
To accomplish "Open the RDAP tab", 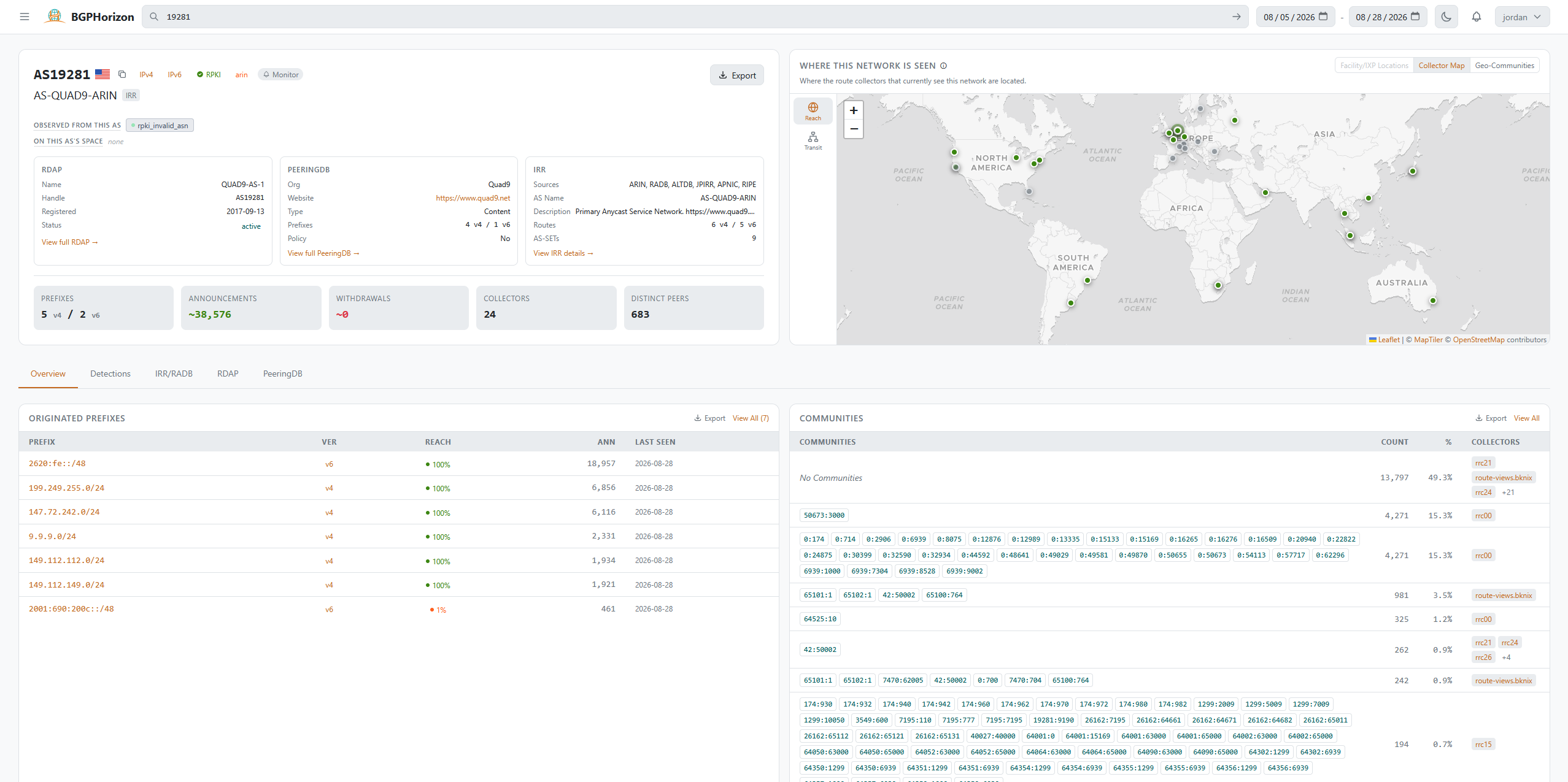I will click(x=228, y=374).
